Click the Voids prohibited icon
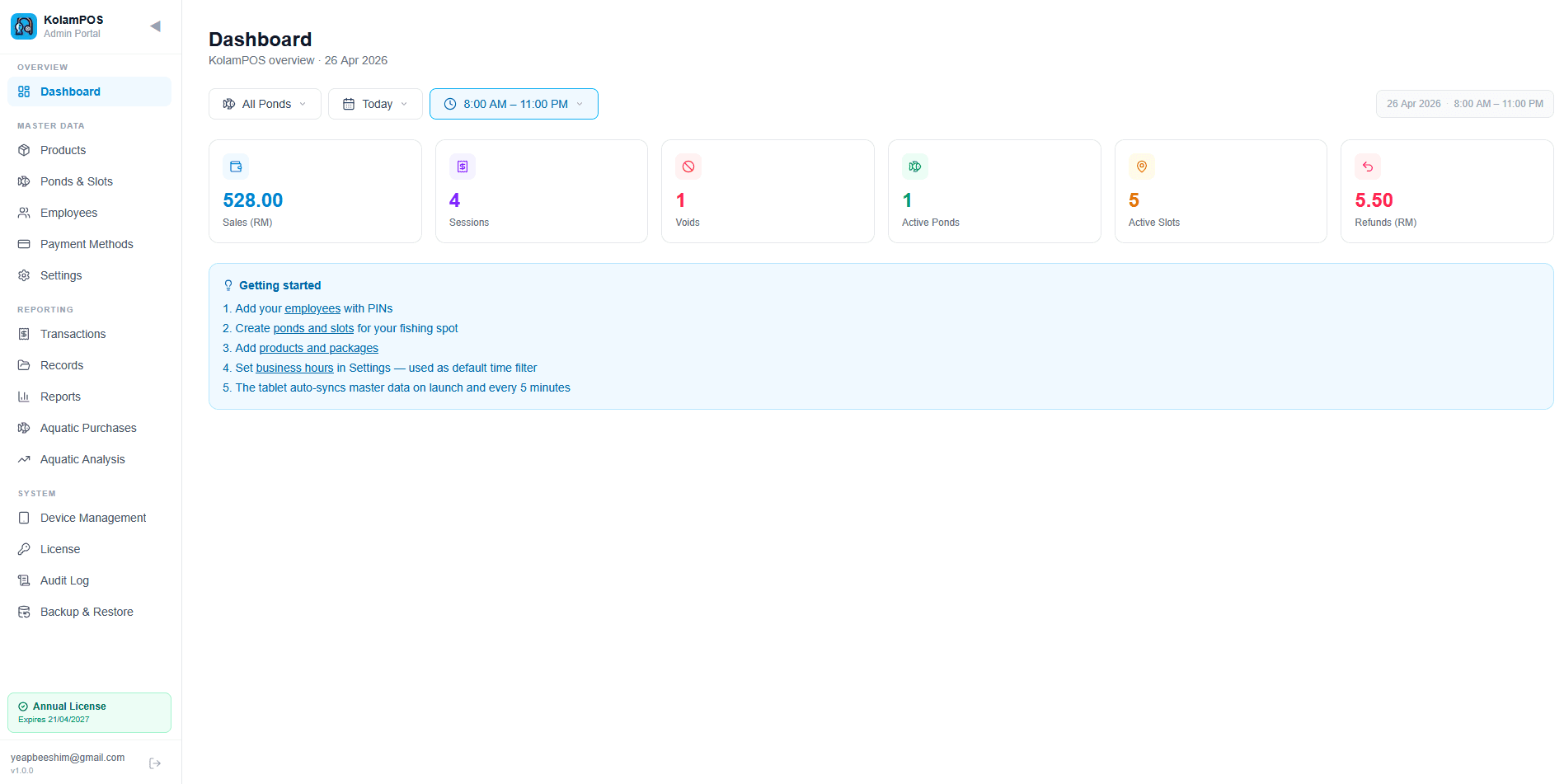1564x784 pixels. coord(688,167)
